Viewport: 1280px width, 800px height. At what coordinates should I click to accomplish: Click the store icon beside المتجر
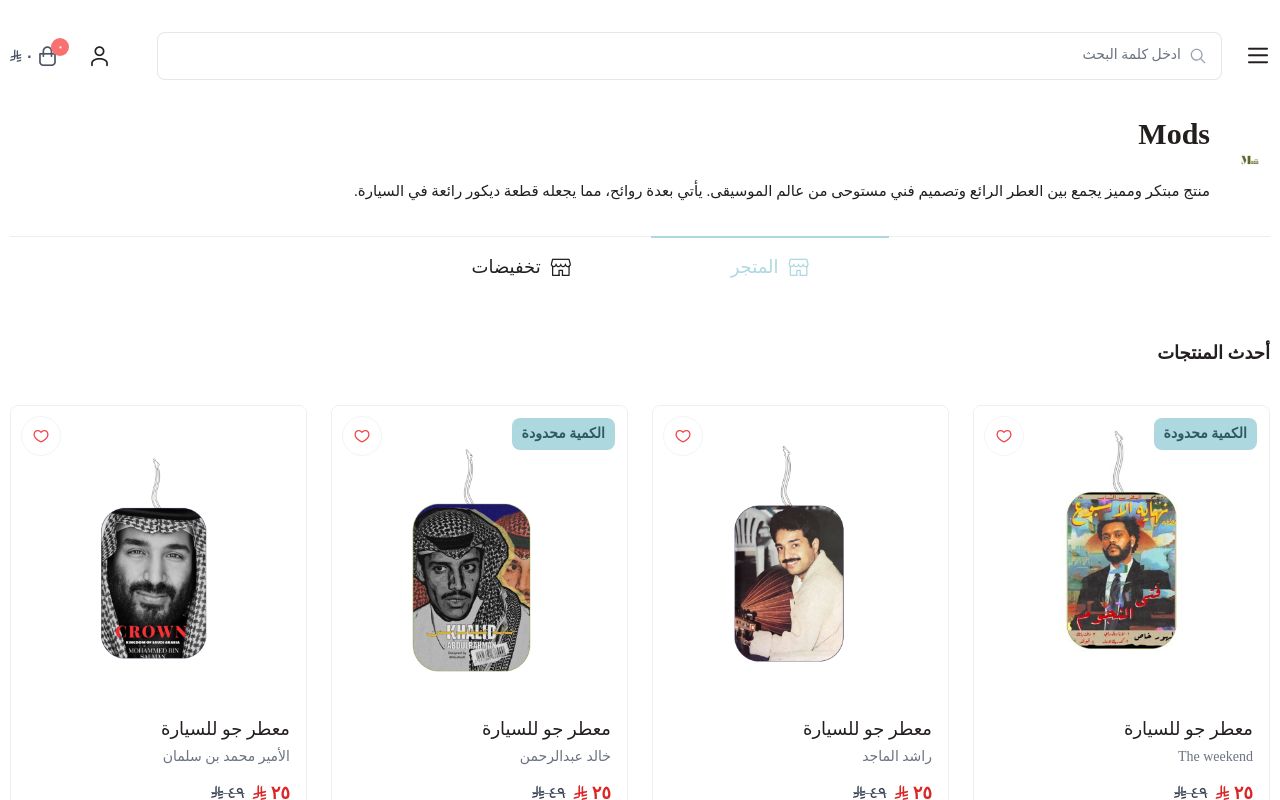tap(798, 267)
